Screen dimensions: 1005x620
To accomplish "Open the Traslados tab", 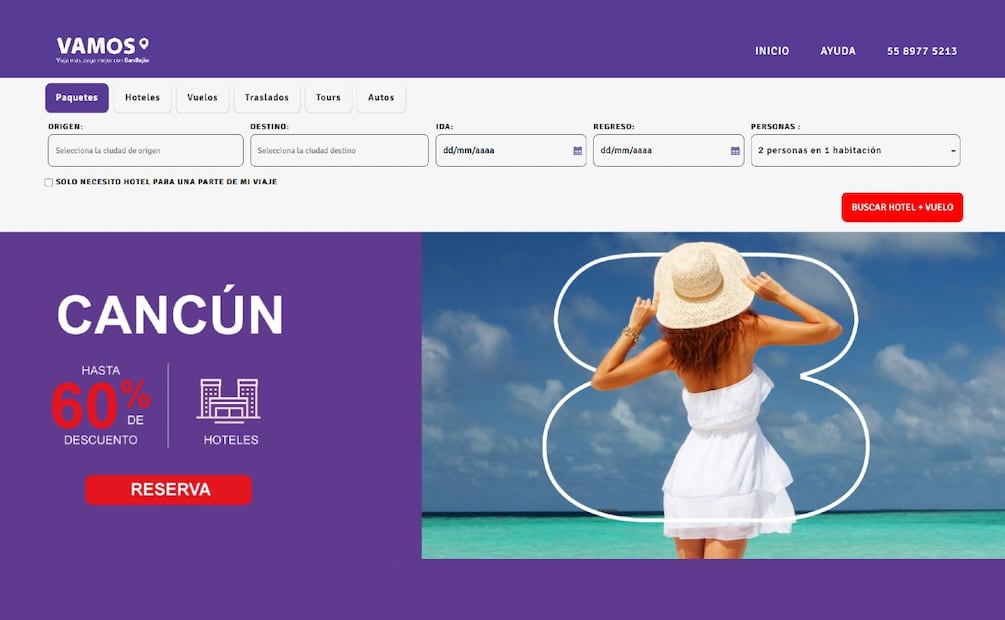I will 265,97.
